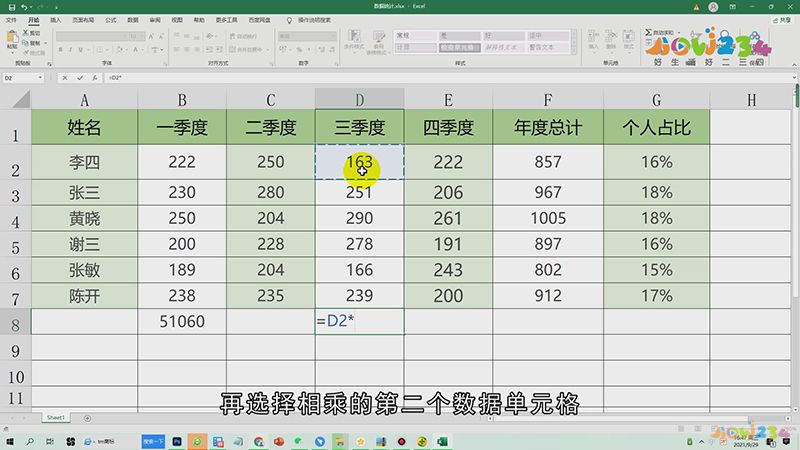Viewport: 800px width, 450px height.
Task: Select the Sheet1 worksheet tab
Action: point(56,418)
